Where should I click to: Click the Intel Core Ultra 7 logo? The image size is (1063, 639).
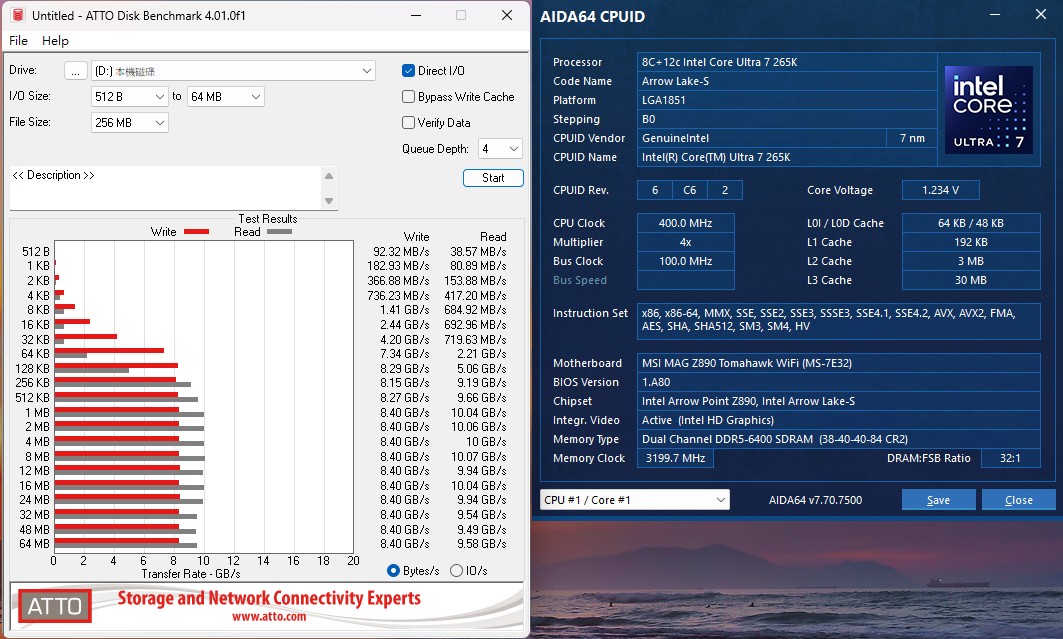[x=988, y=110]
